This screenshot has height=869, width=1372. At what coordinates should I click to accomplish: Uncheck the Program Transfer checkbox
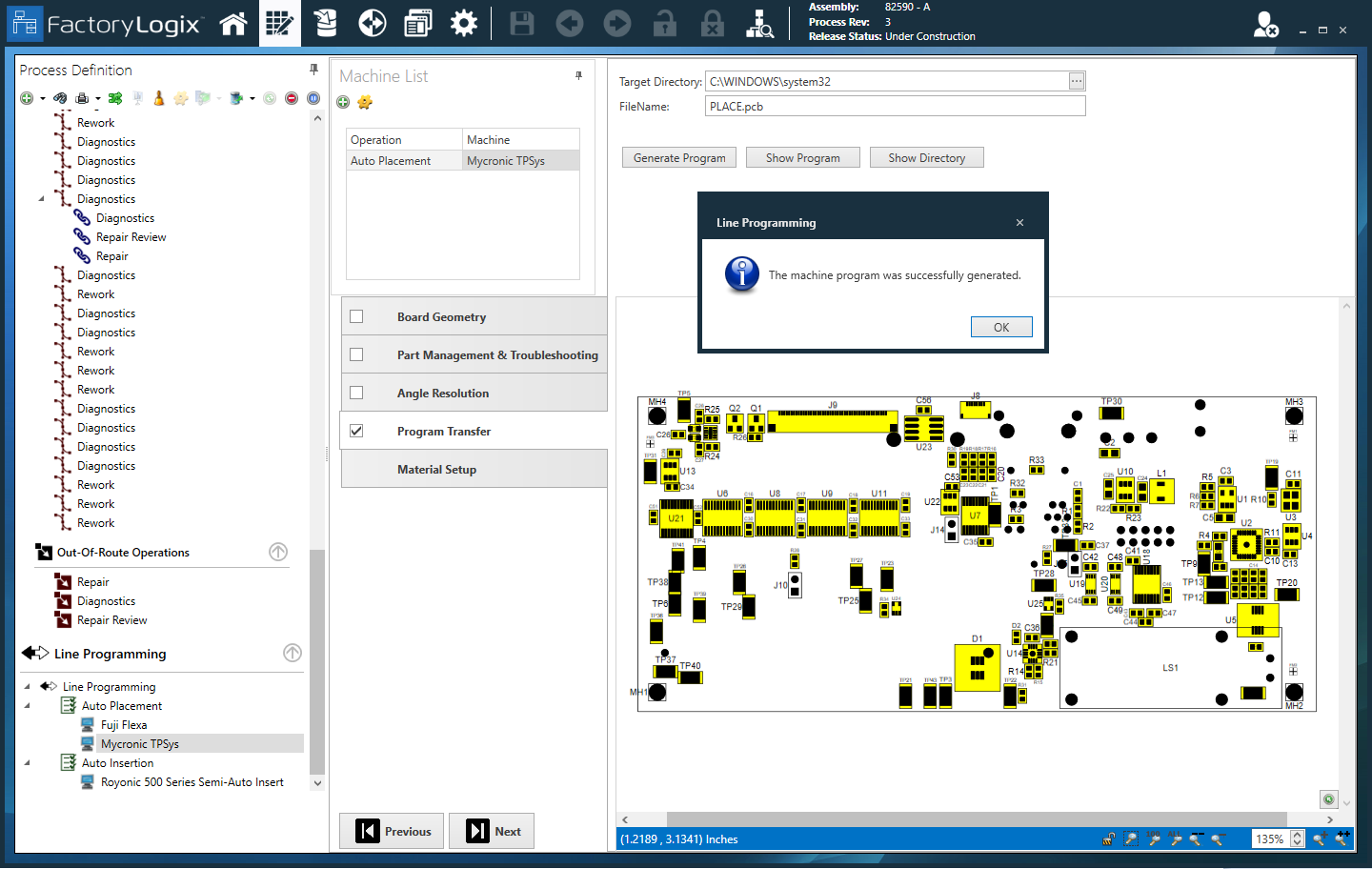click(356, 431)
